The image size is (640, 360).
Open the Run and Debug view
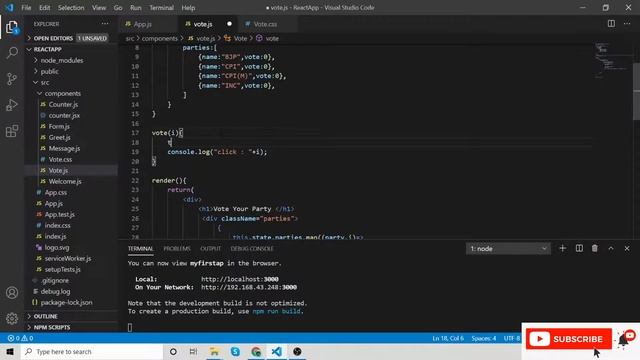click(12, 105)
